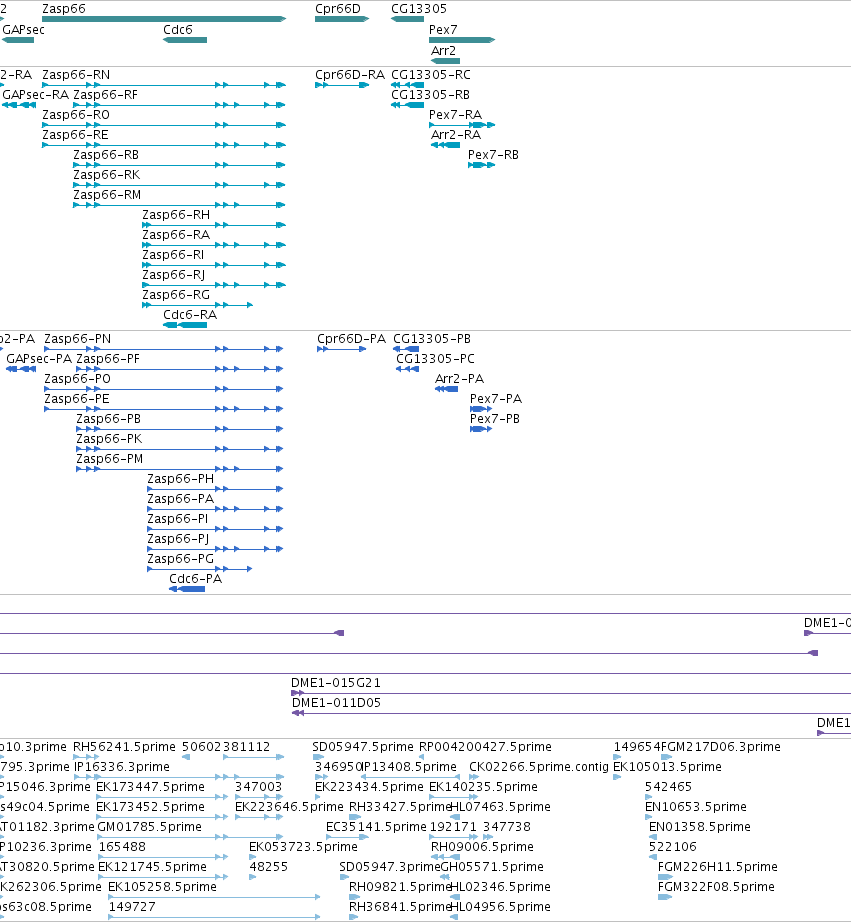Select EST GM01785.5prime

click(149, 827)
